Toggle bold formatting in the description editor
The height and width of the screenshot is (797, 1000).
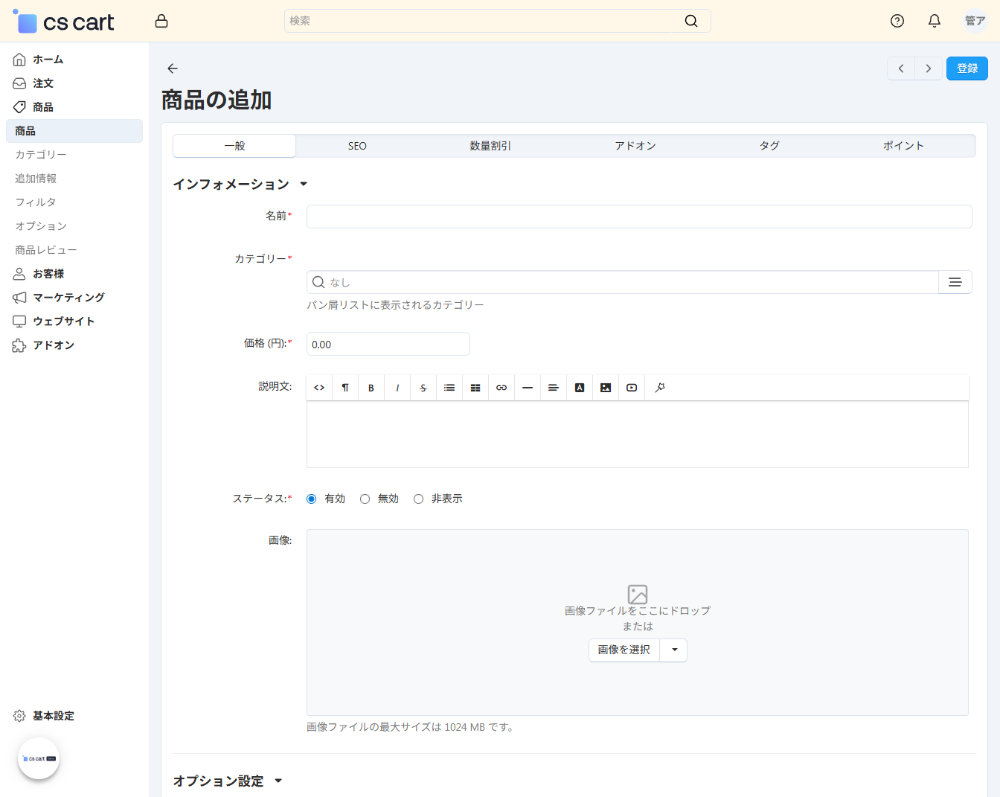[x=371, y=387]
